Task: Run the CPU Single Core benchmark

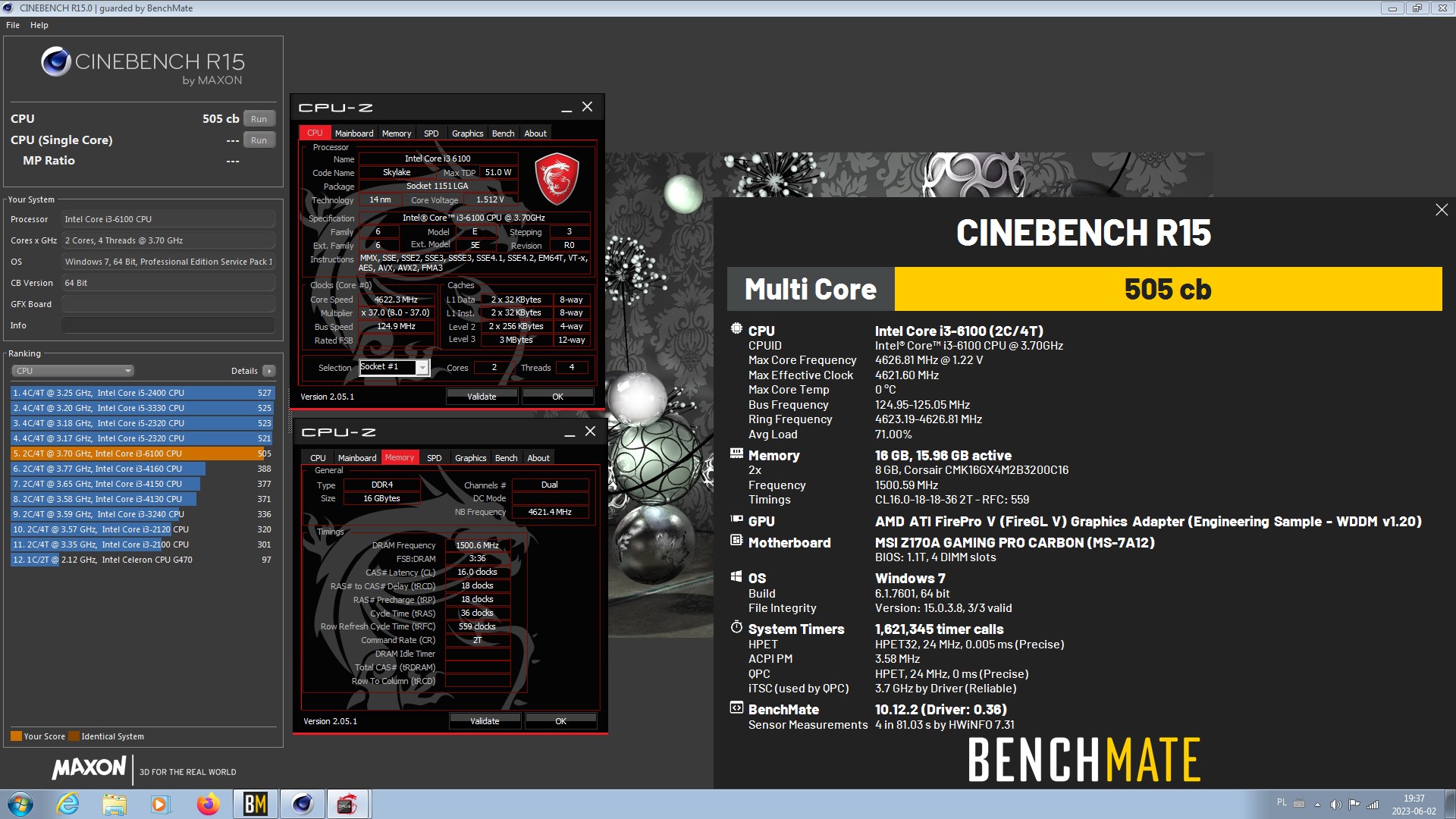Action: pos(259,140)
